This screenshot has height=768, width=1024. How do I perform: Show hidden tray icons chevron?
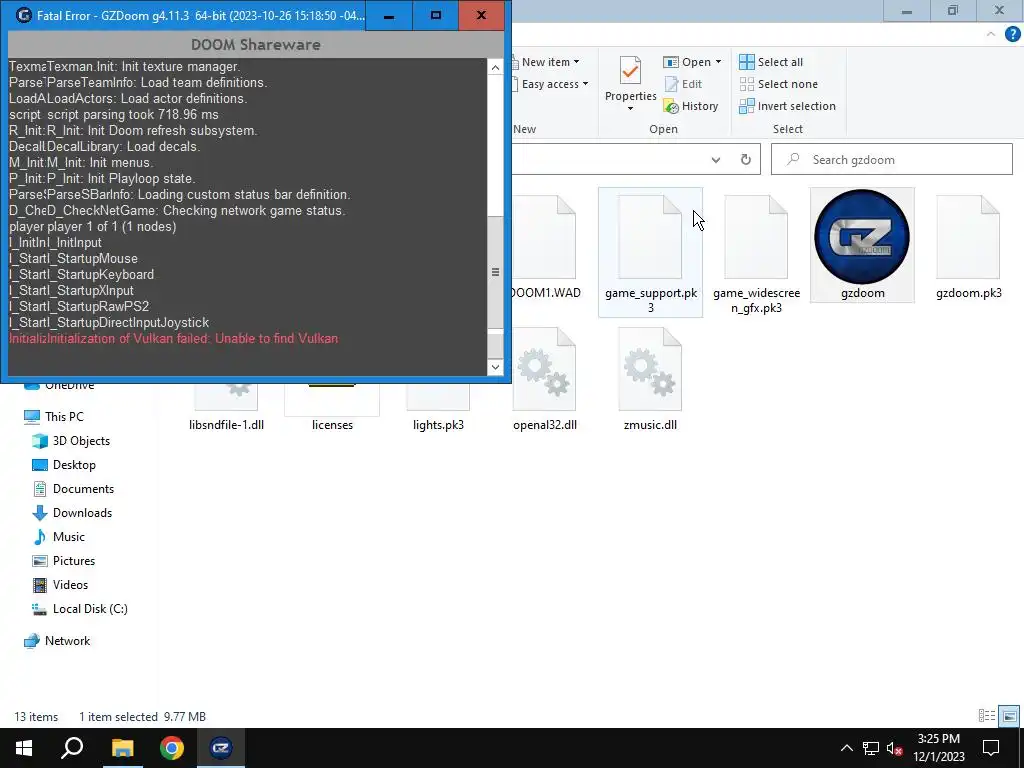tap(846, 748)
